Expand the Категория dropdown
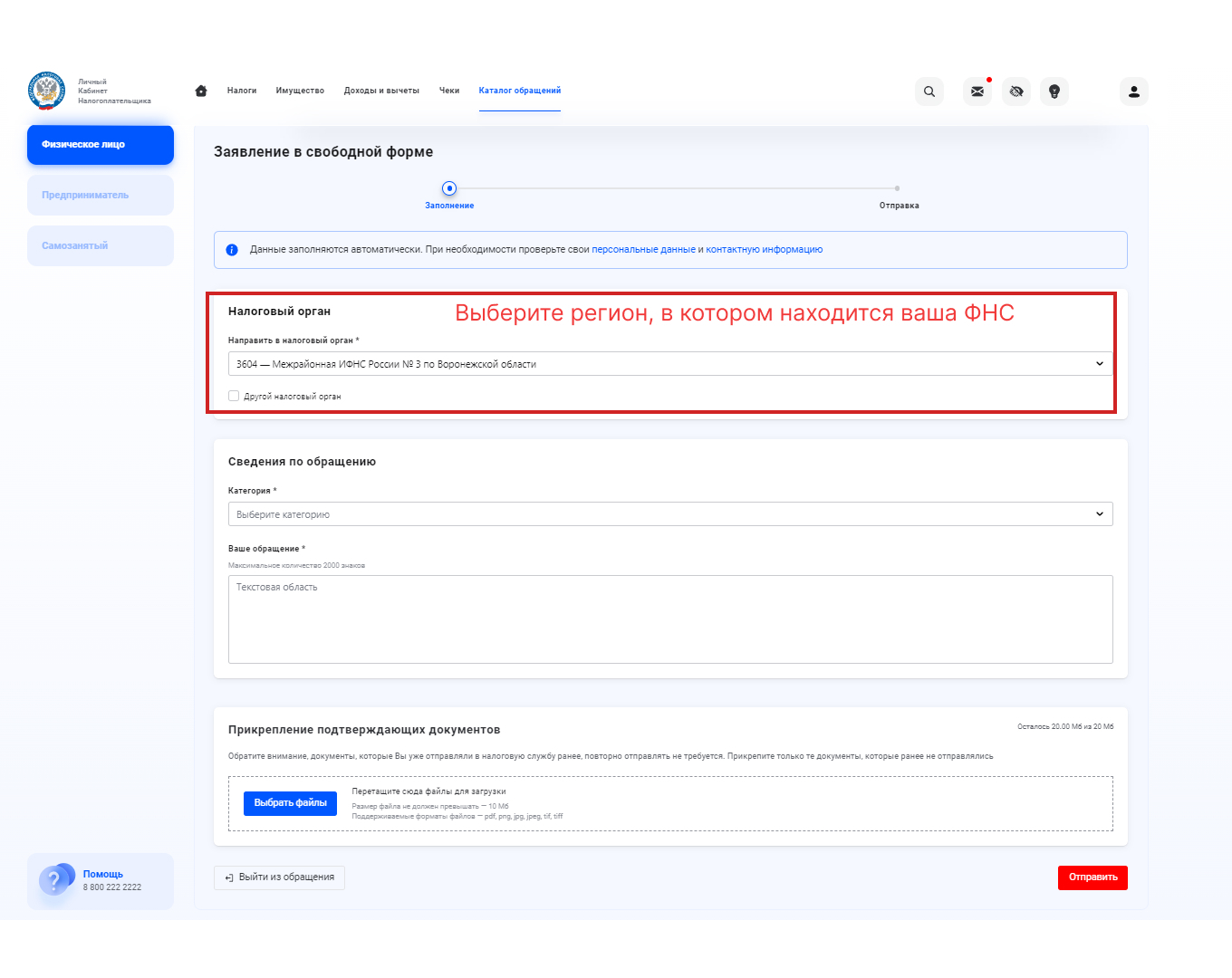The image size is (1232, 978). click(x=670, y=514)
